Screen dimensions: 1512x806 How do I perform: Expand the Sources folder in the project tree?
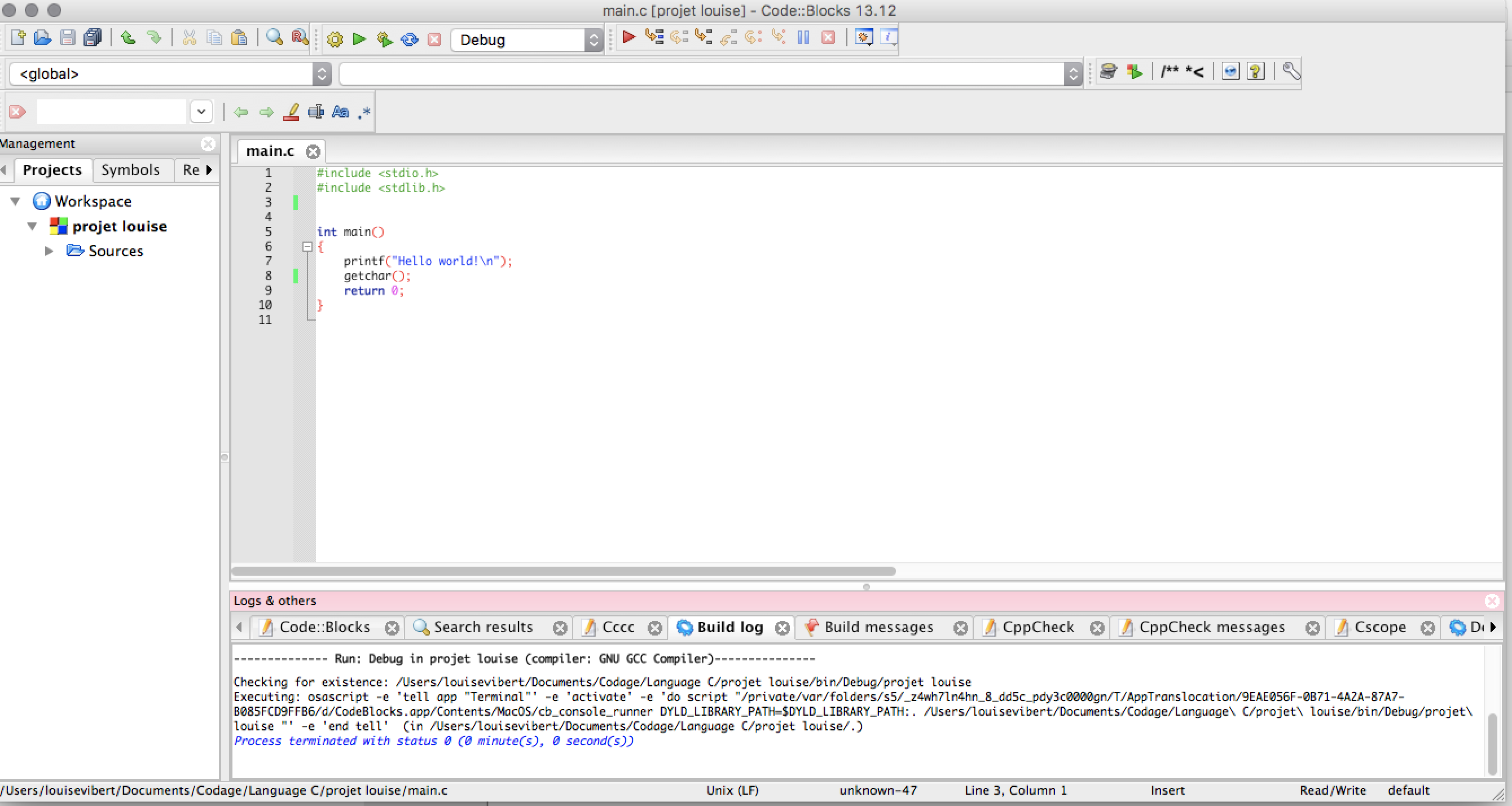(49, 251)
